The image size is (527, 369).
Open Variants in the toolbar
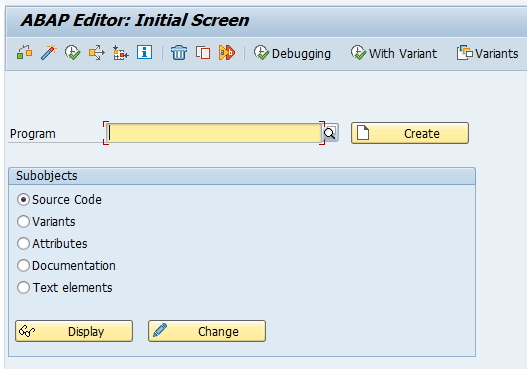click(x=487, y=53)
